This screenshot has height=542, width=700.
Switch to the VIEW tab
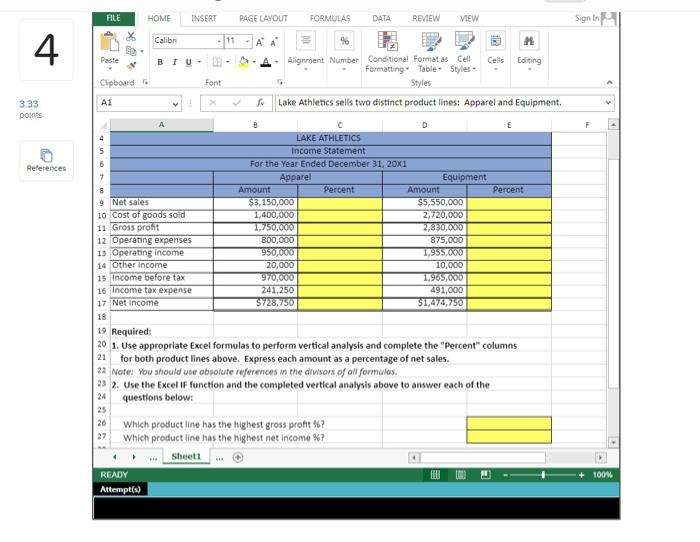point(469,19)
